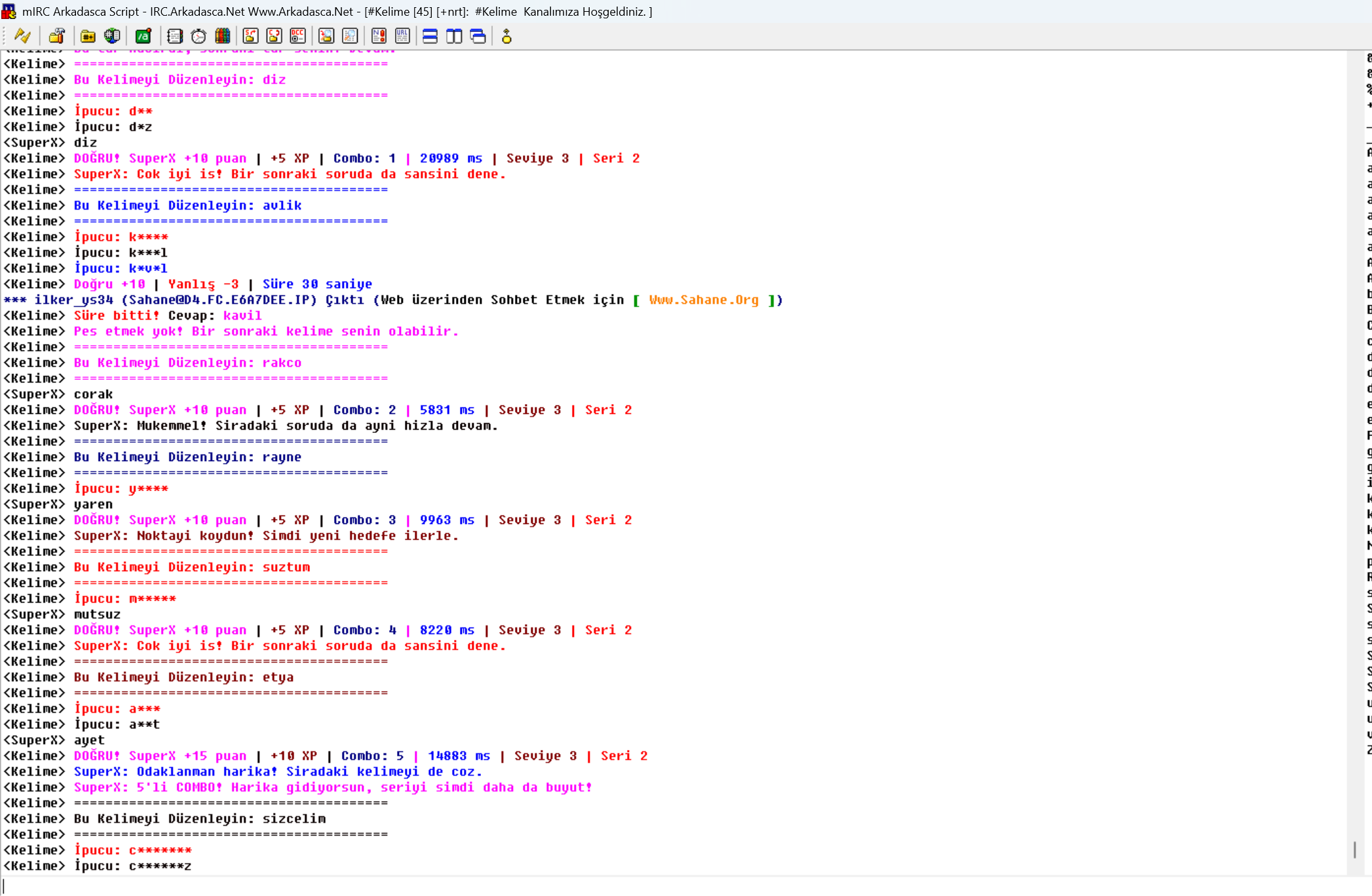This screenshot has height=896, width=1372.
Task: Click 'Bu Kelimeyi Düzenleyin: rayne' line
Action: point(152,457)
